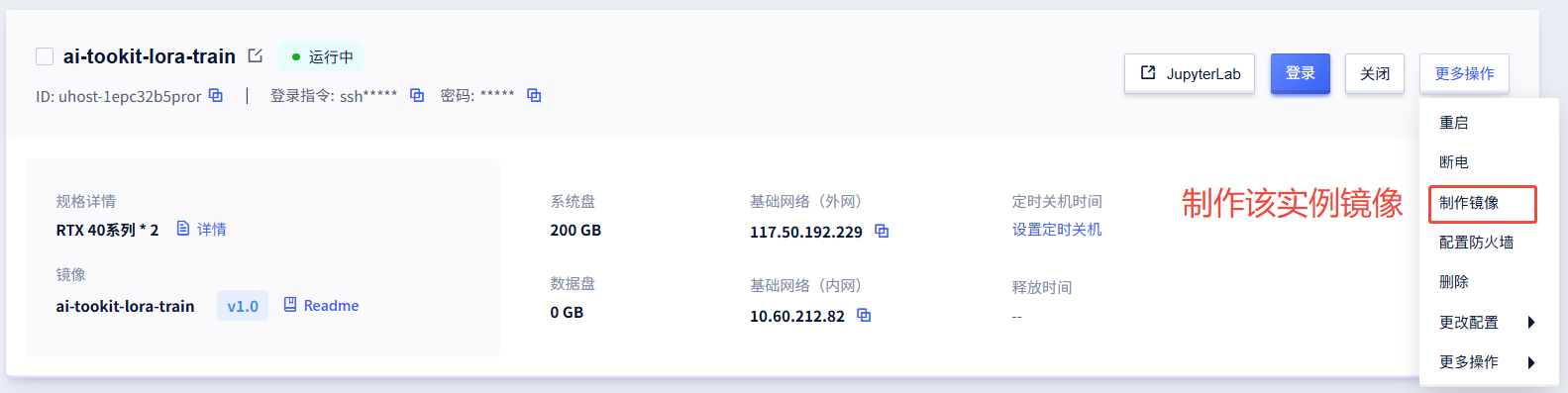This screenshot has height=393, width=1568.
Task: Tick the checkbox for ai-tookit-lora-train instance
Action: point(45,56)
